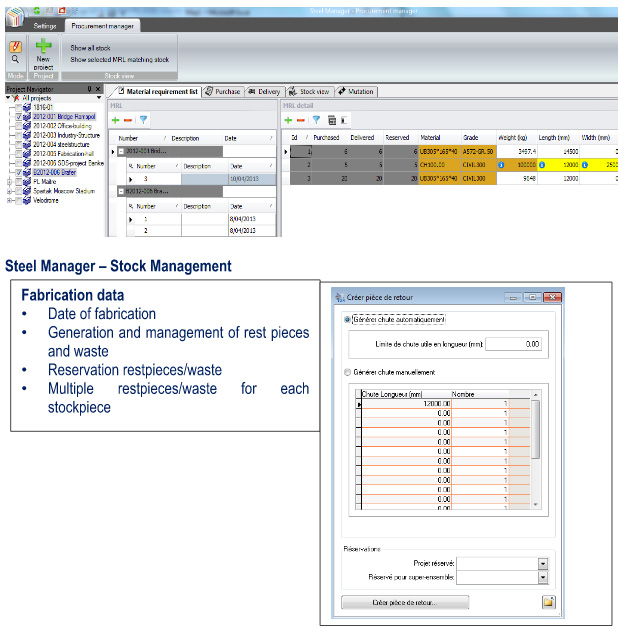
Task: Open the Réservé pour super-ensemble dropdown
Action: tap(543, 578)
